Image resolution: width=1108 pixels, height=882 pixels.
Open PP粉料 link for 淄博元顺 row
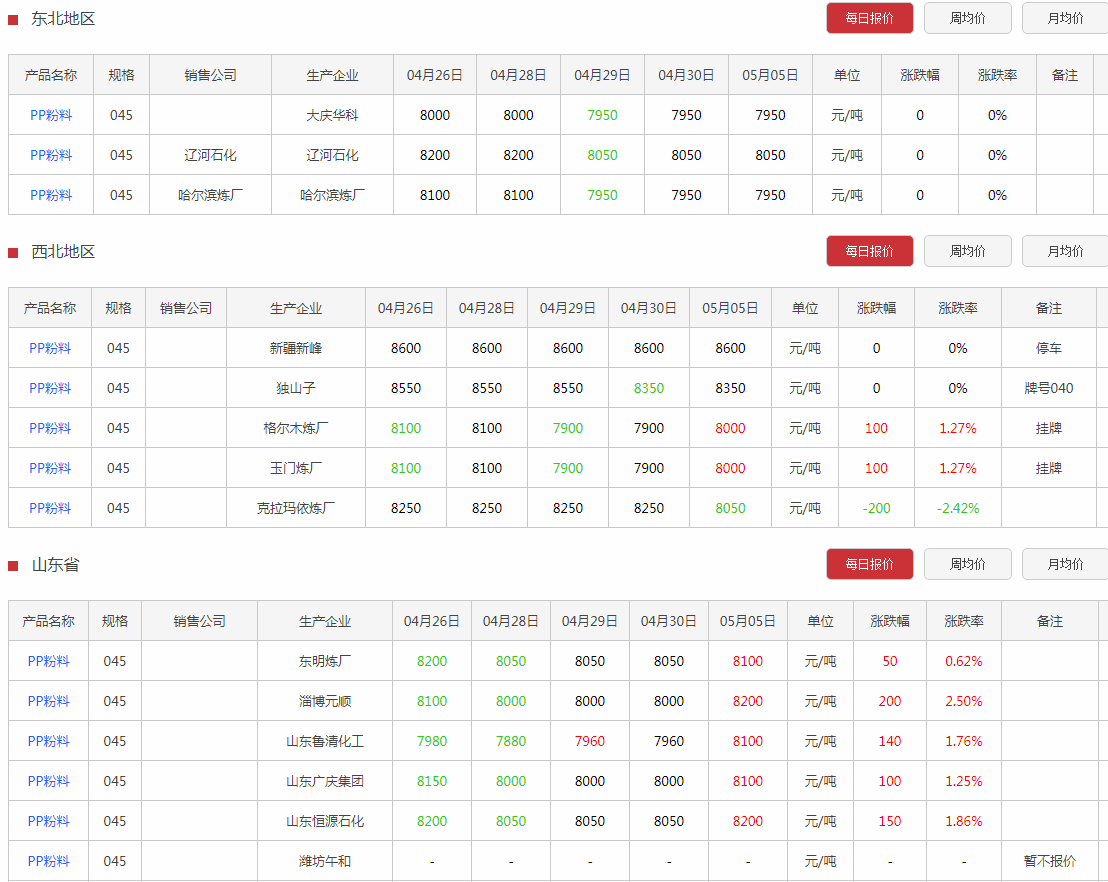tap(48, 701)
